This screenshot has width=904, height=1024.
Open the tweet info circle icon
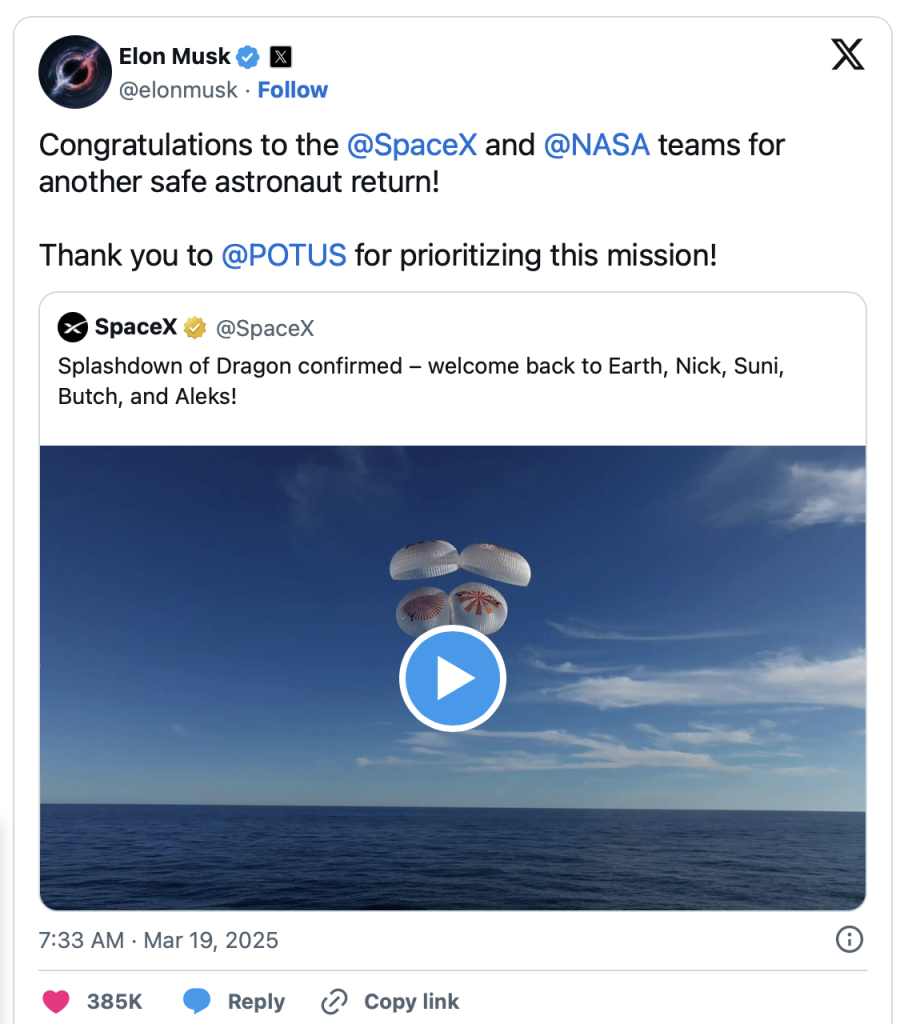tap(848, 939)
